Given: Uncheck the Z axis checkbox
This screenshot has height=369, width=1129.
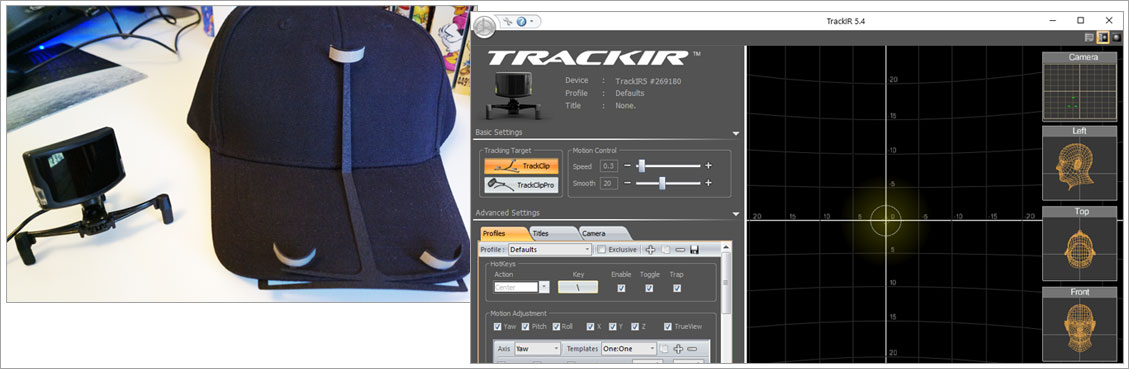Looking at the screenshot, I should (635, 326).
